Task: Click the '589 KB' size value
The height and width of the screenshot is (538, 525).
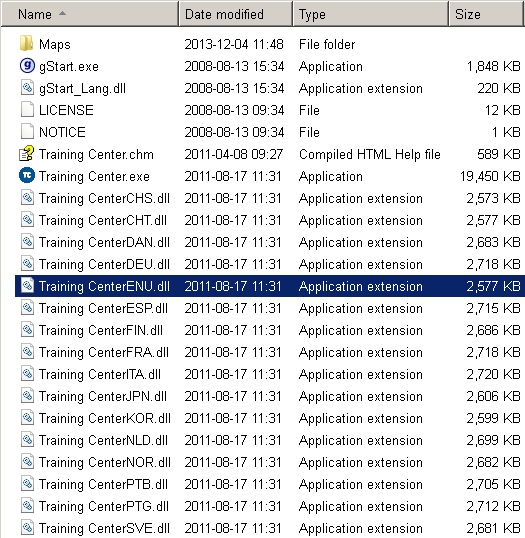Action: point(499,154)
